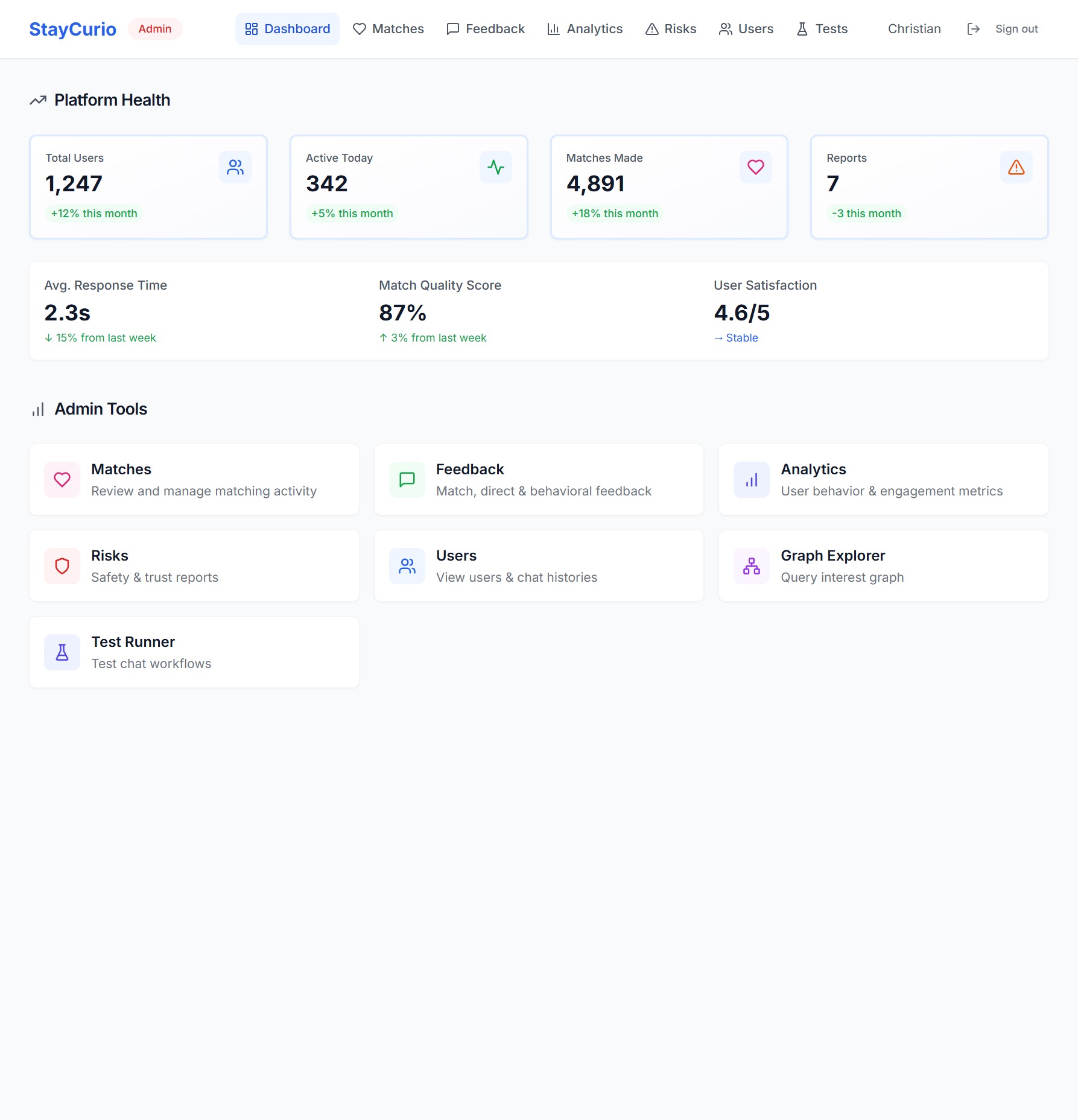This screenshot has width=1078, height=1120.
Task: Navigate to Users in the top navigation
Action: (746, 29)
